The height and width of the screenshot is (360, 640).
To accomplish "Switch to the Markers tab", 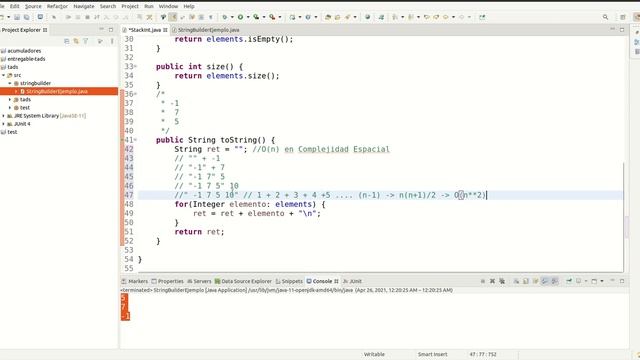I will pyautogui.click(x=135, y=281).
